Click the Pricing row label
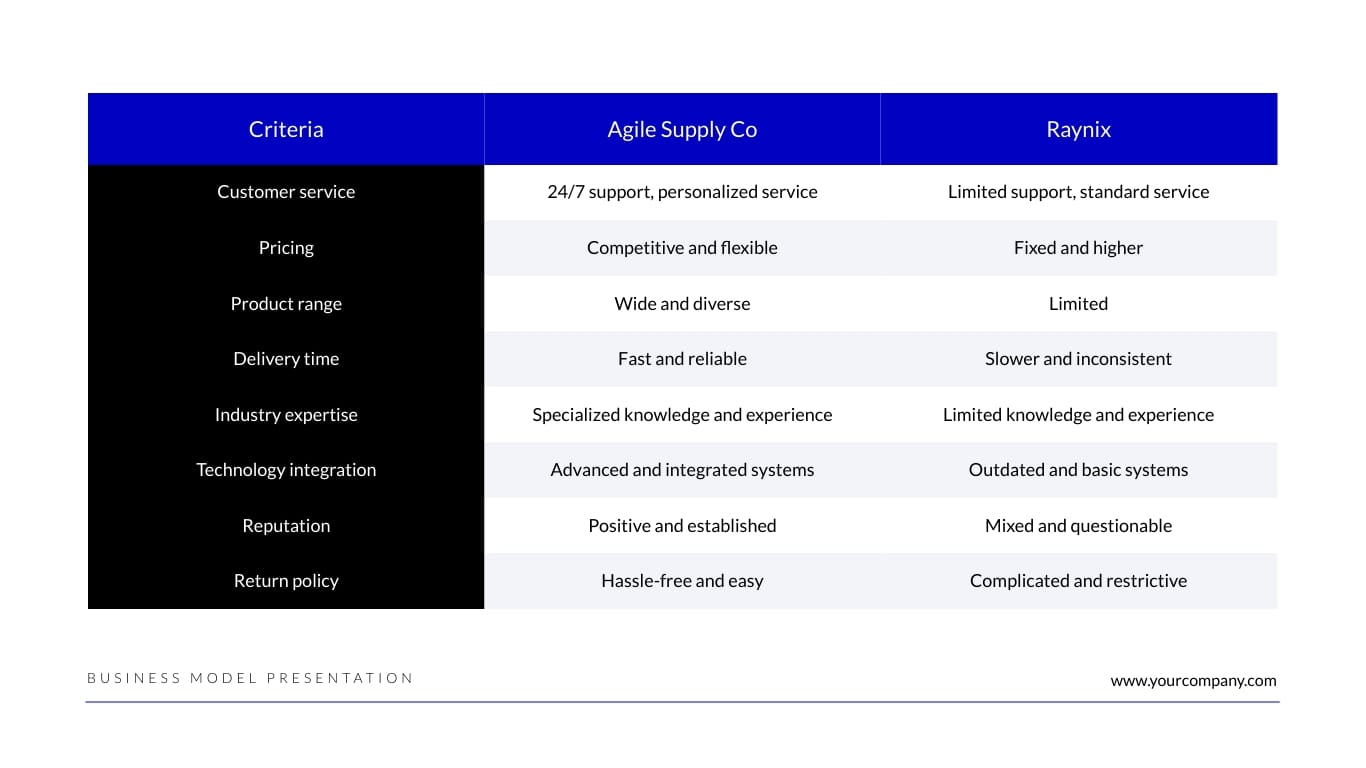Screen dimensions: 1366x768 286,248
